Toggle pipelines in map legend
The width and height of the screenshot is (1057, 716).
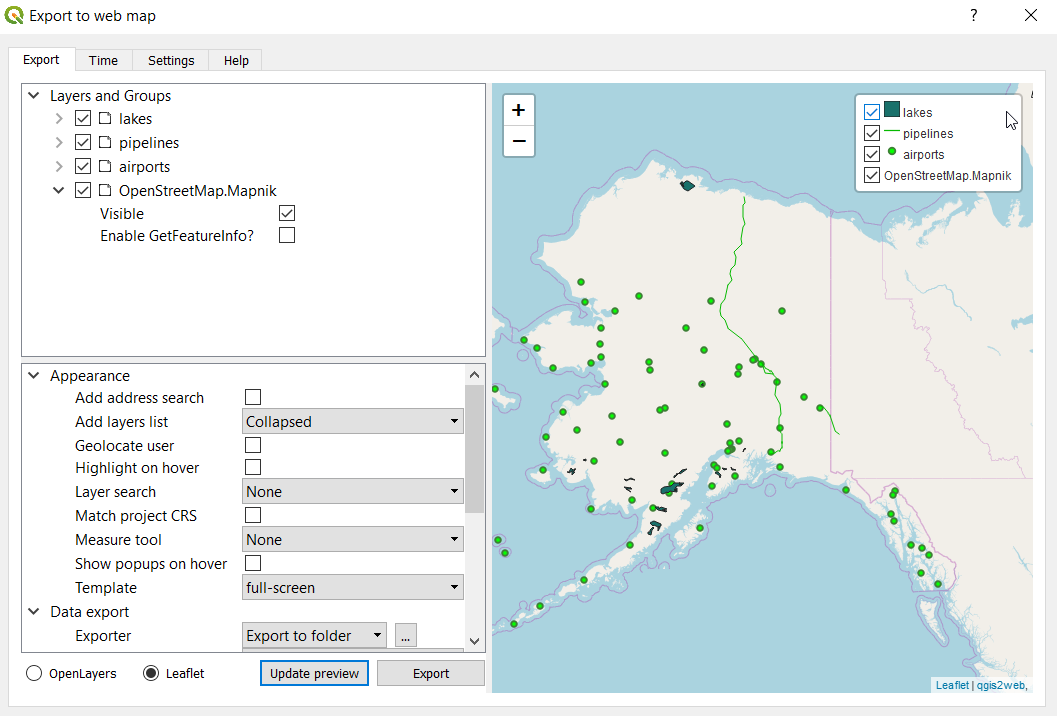pyautogui.click(x=872, y=133)
